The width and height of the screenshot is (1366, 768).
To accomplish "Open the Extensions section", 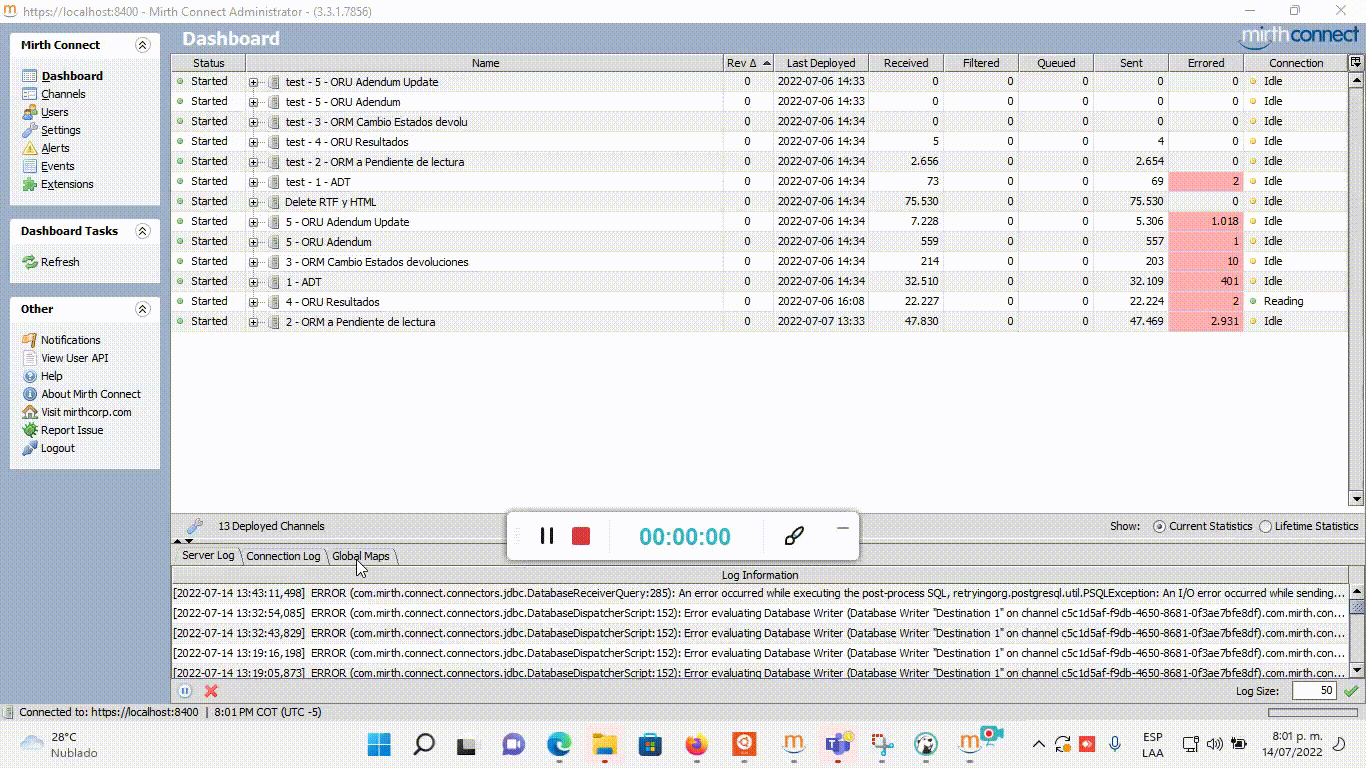I will (x=66, y=184).
